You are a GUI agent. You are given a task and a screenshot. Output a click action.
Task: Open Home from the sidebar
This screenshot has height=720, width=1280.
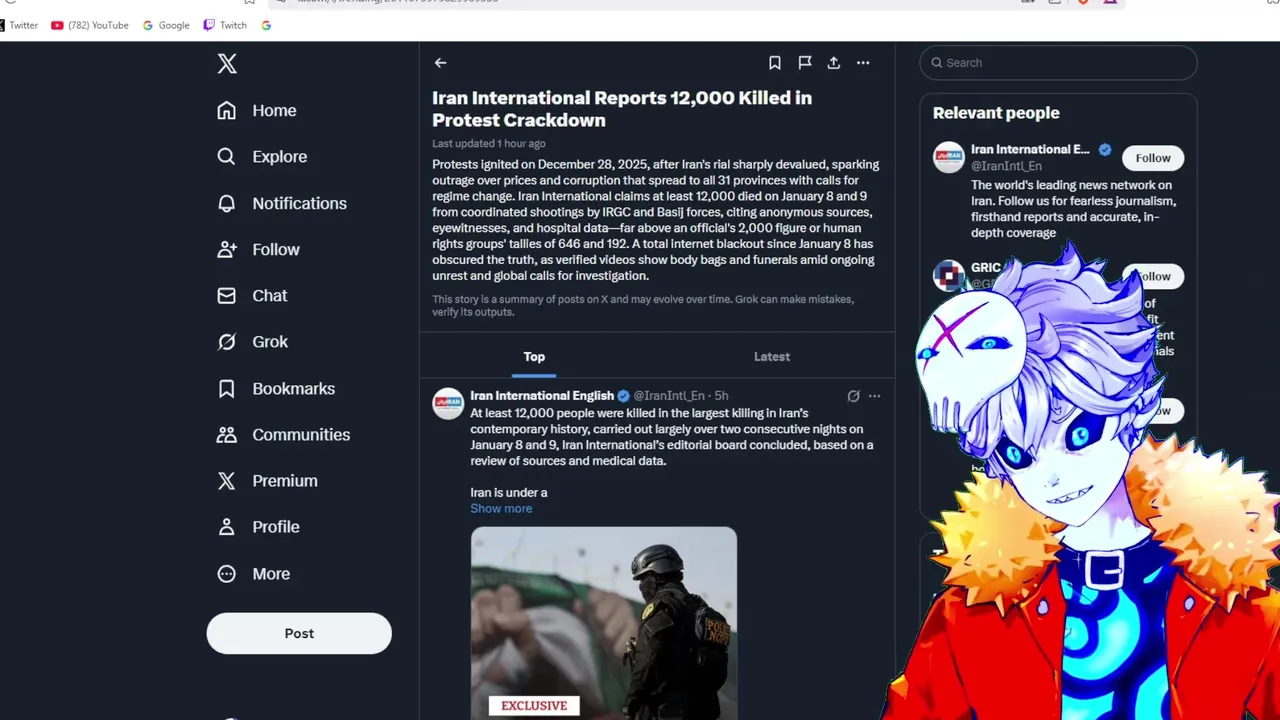257,110
